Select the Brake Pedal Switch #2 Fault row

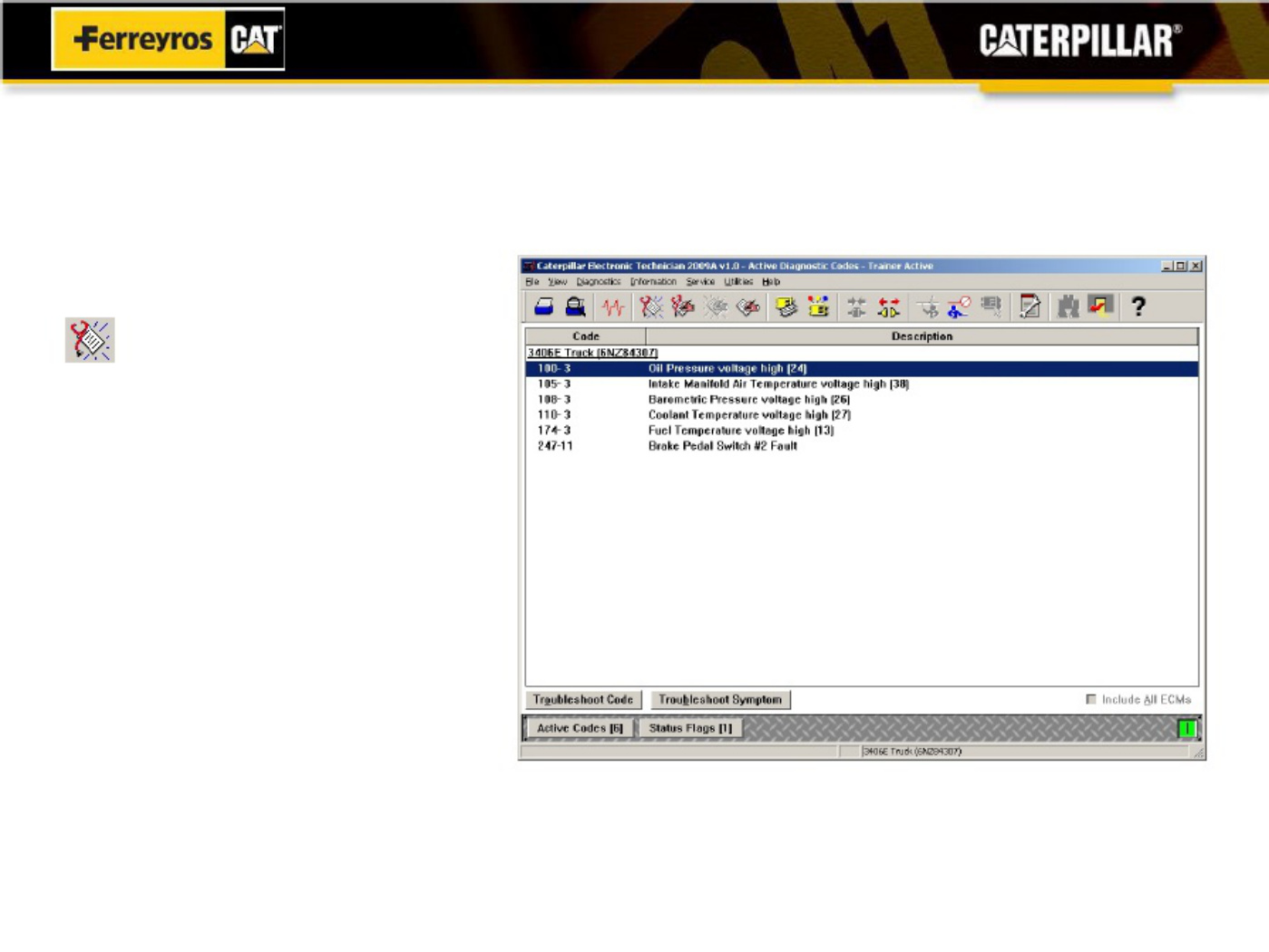coord(862,446)
